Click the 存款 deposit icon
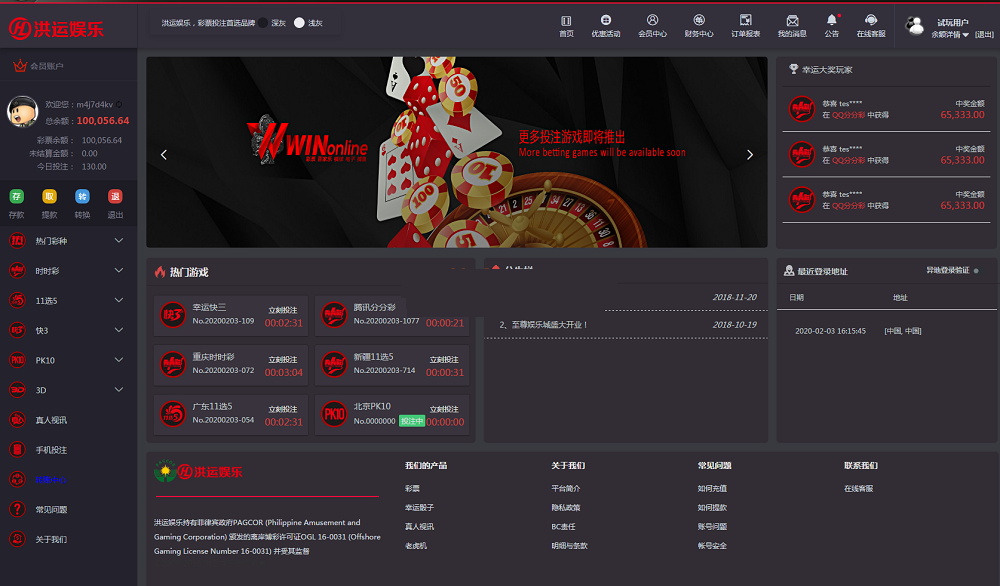This screenshot has height=586, width=1000. pos(17,196)
